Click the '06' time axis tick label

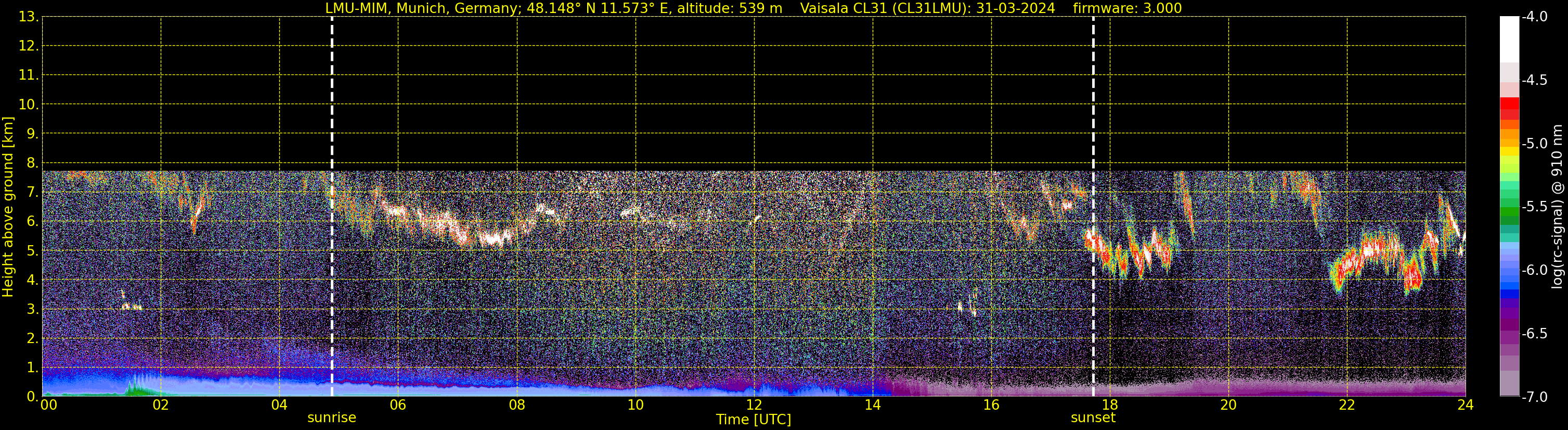pos(398,405)
